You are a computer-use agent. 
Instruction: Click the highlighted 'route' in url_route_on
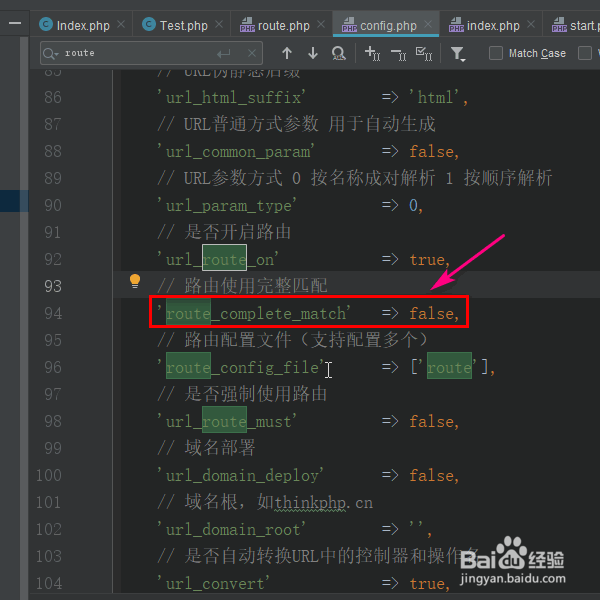click(x=224, y=260)
